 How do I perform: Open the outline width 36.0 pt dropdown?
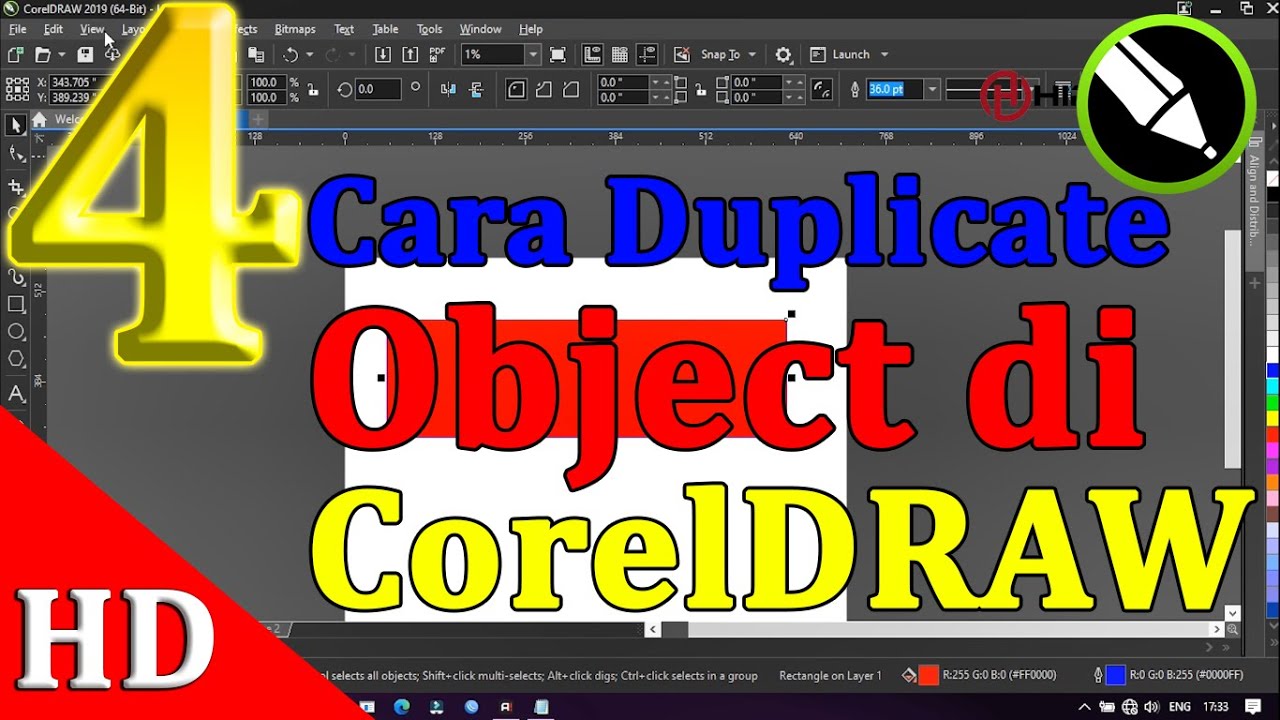click(x=932, y=89)
